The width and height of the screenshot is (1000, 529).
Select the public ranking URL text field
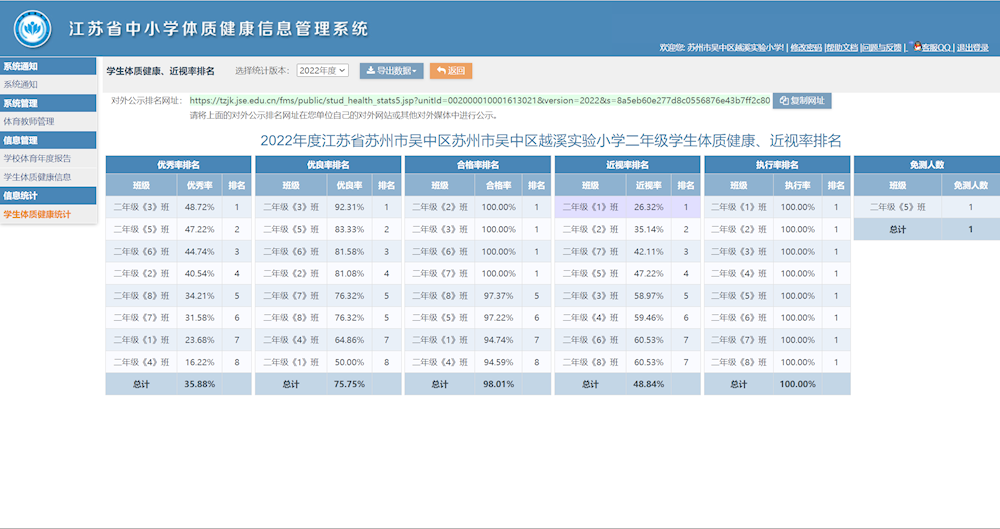tap(480, 101)
